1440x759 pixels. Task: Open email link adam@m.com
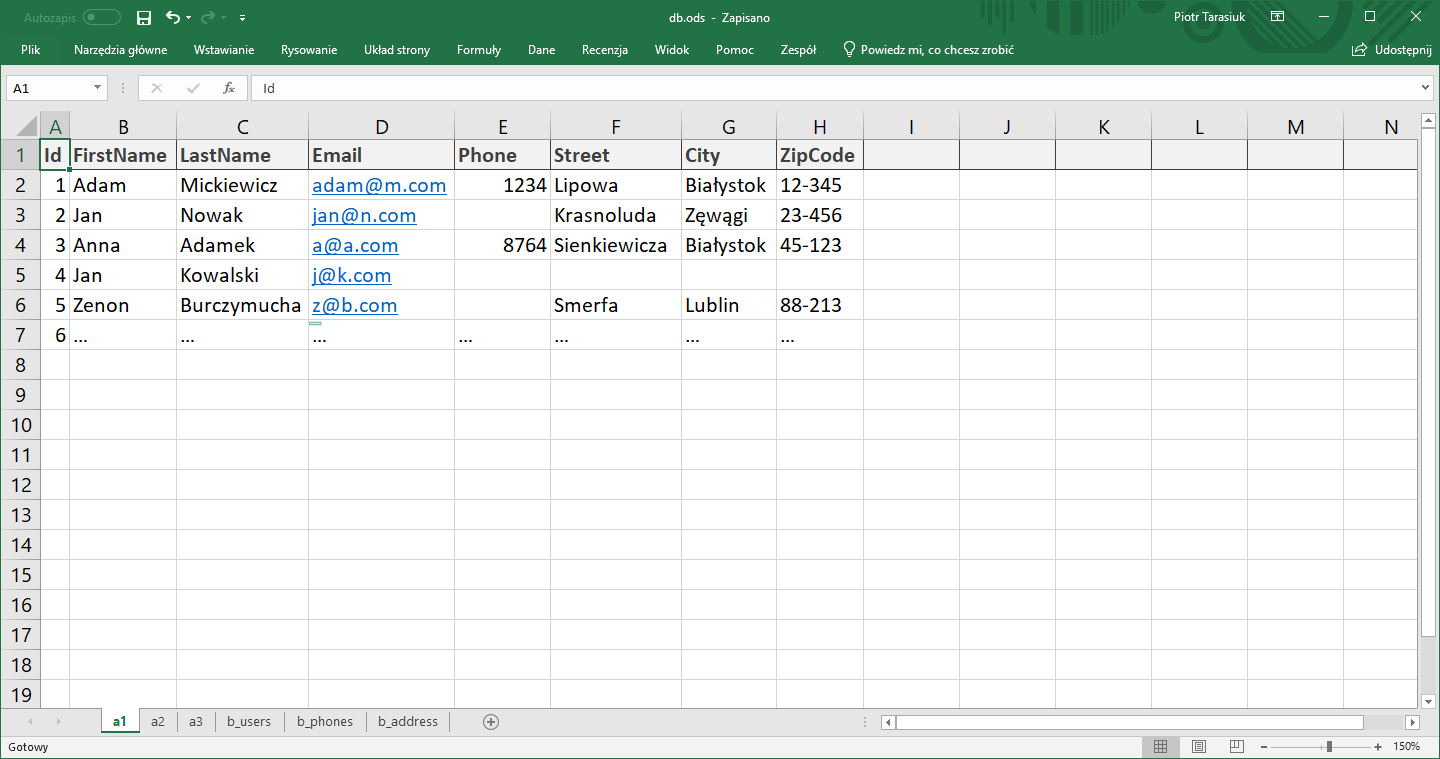379,185
